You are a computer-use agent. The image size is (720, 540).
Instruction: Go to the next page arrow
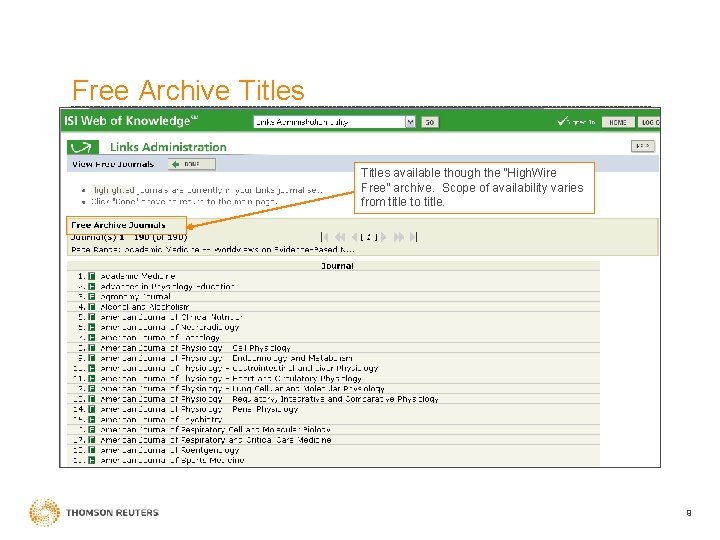[x=383, y=237]
